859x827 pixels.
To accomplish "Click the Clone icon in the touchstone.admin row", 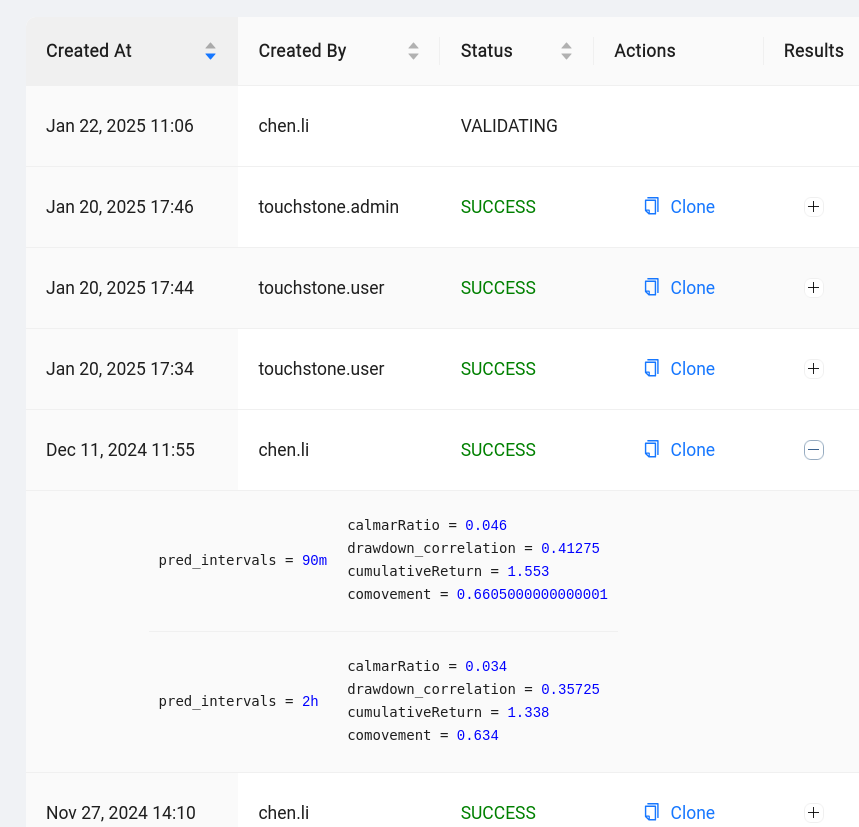I will coord(652,206).
